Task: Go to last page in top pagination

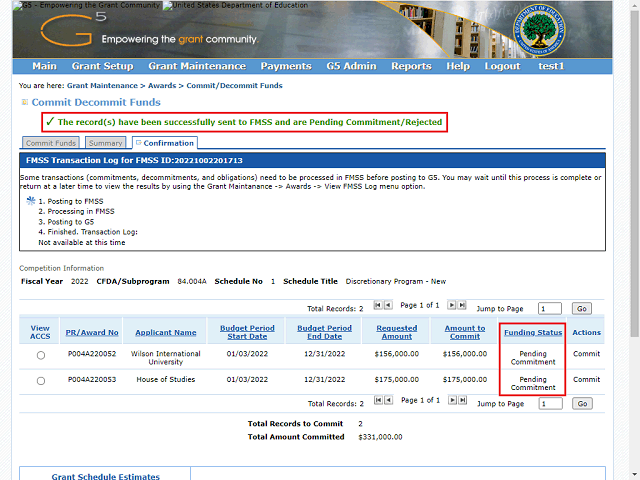Action: coord(461,305)
